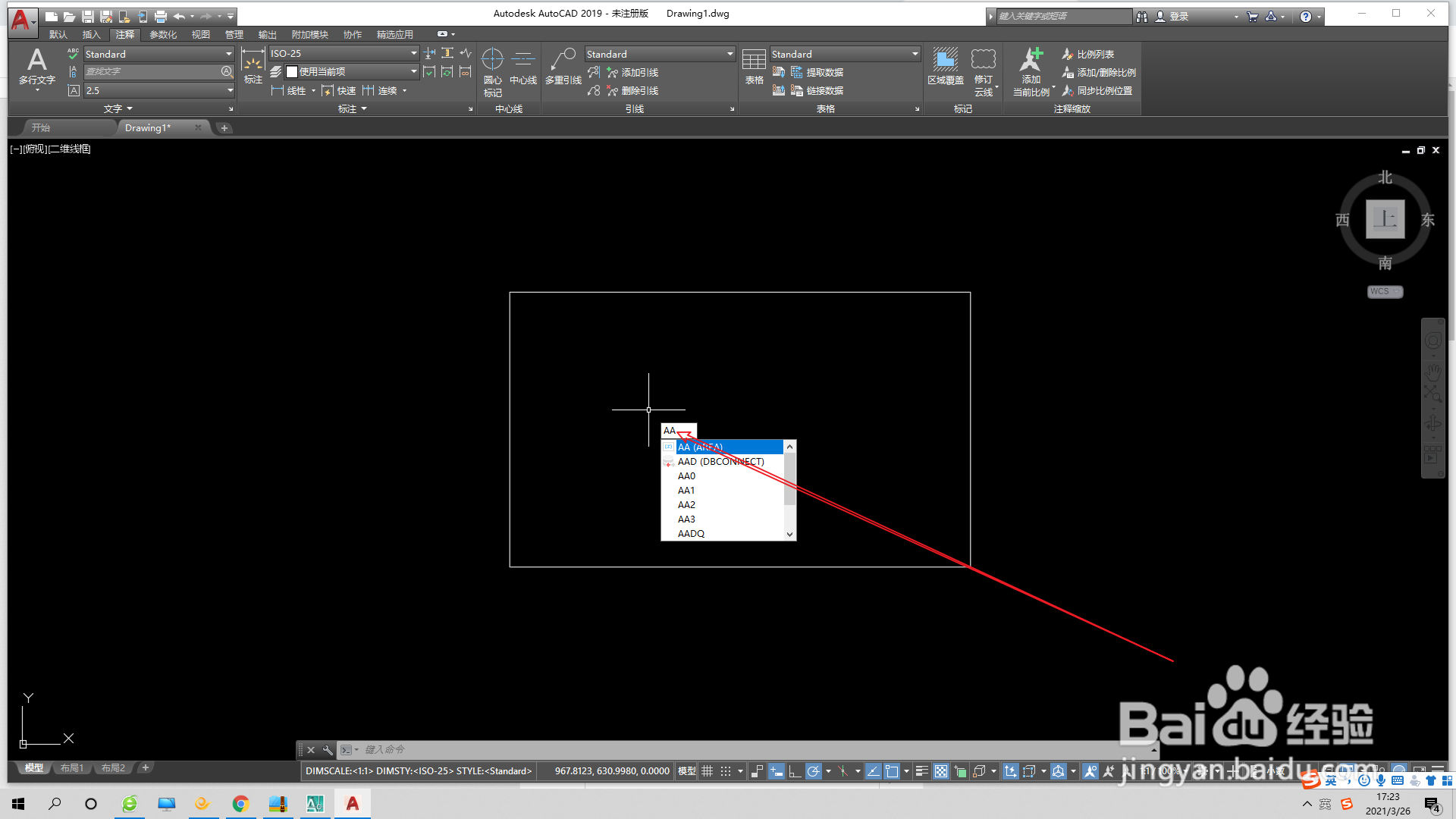
Task: Toggle polar tracking in status bar
Action: tap(813, 771)
